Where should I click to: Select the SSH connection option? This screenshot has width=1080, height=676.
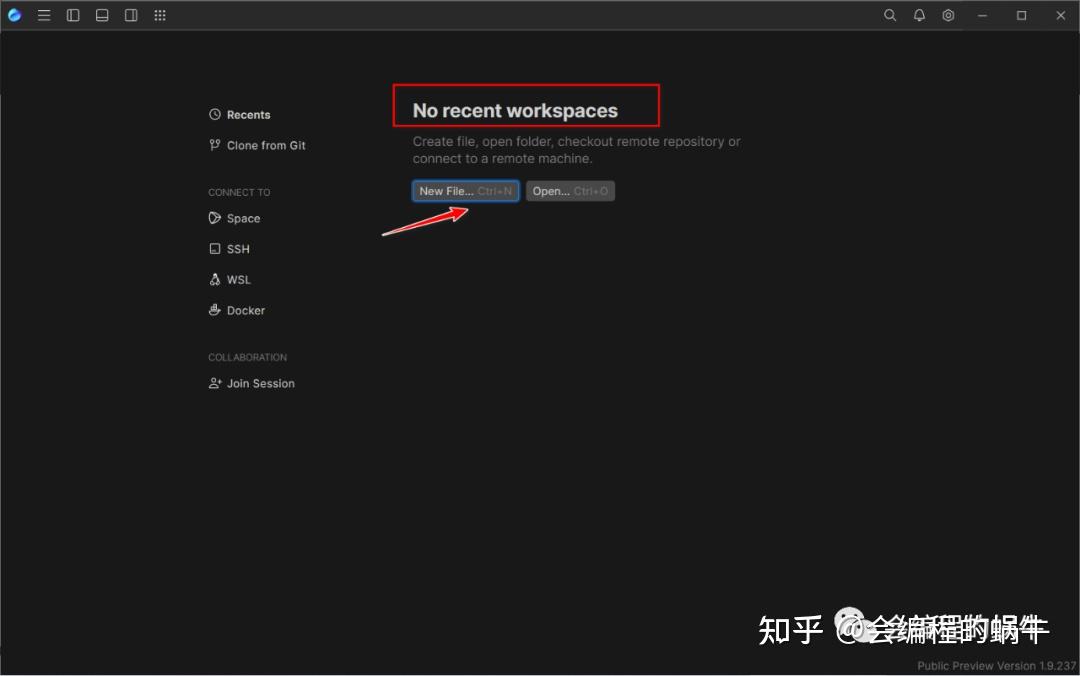tap(229, 249)
